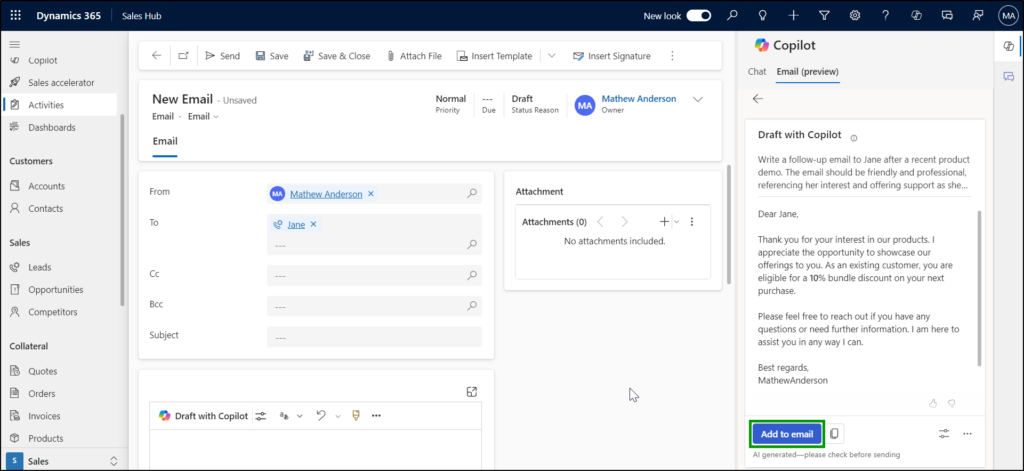The image size is (1024, 471).
Task: Click Draft with Copilot in editor toolbar
Action: click(203, 415)
